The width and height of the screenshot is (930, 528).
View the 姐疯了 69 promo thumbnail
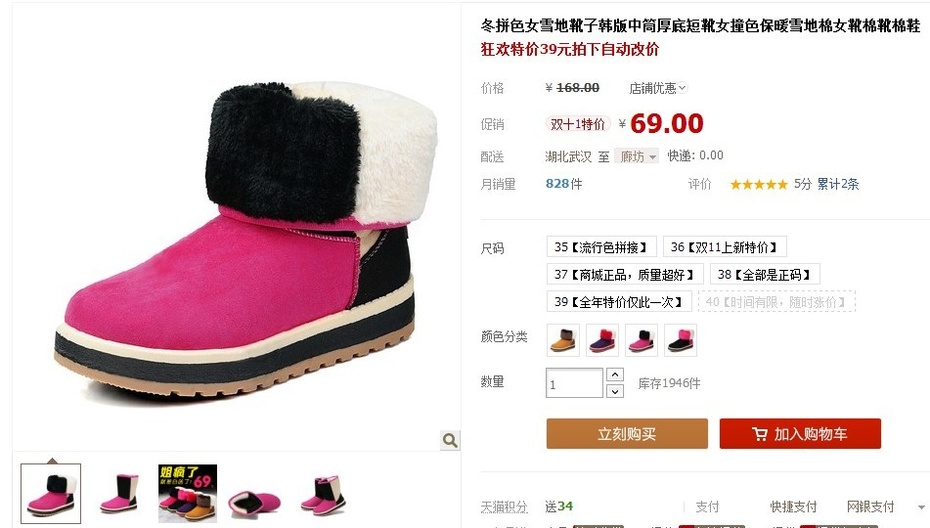pos(187,494)
